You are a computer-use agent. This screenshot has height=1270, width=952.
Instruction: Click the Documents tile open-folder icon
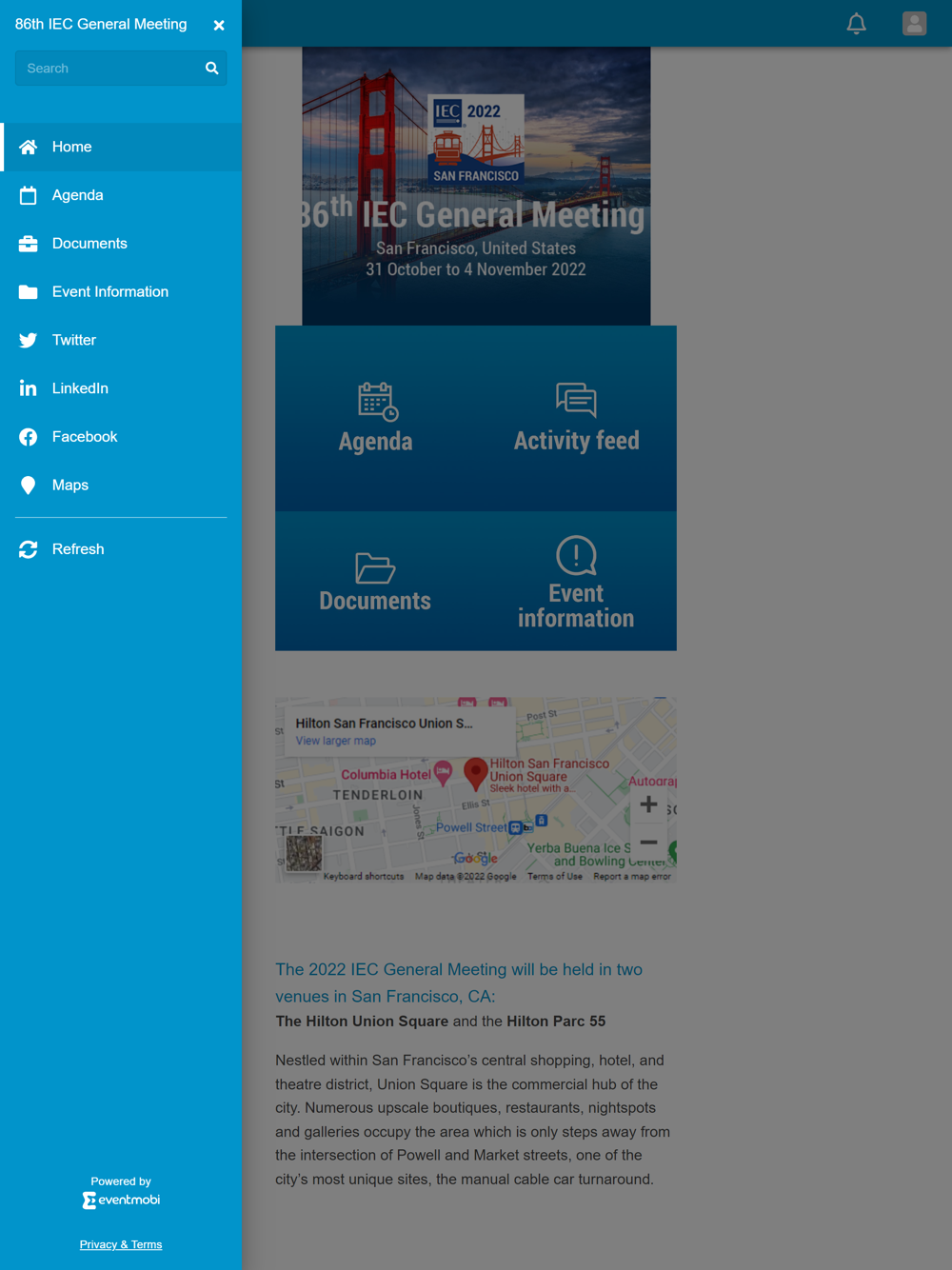(375, 568)
